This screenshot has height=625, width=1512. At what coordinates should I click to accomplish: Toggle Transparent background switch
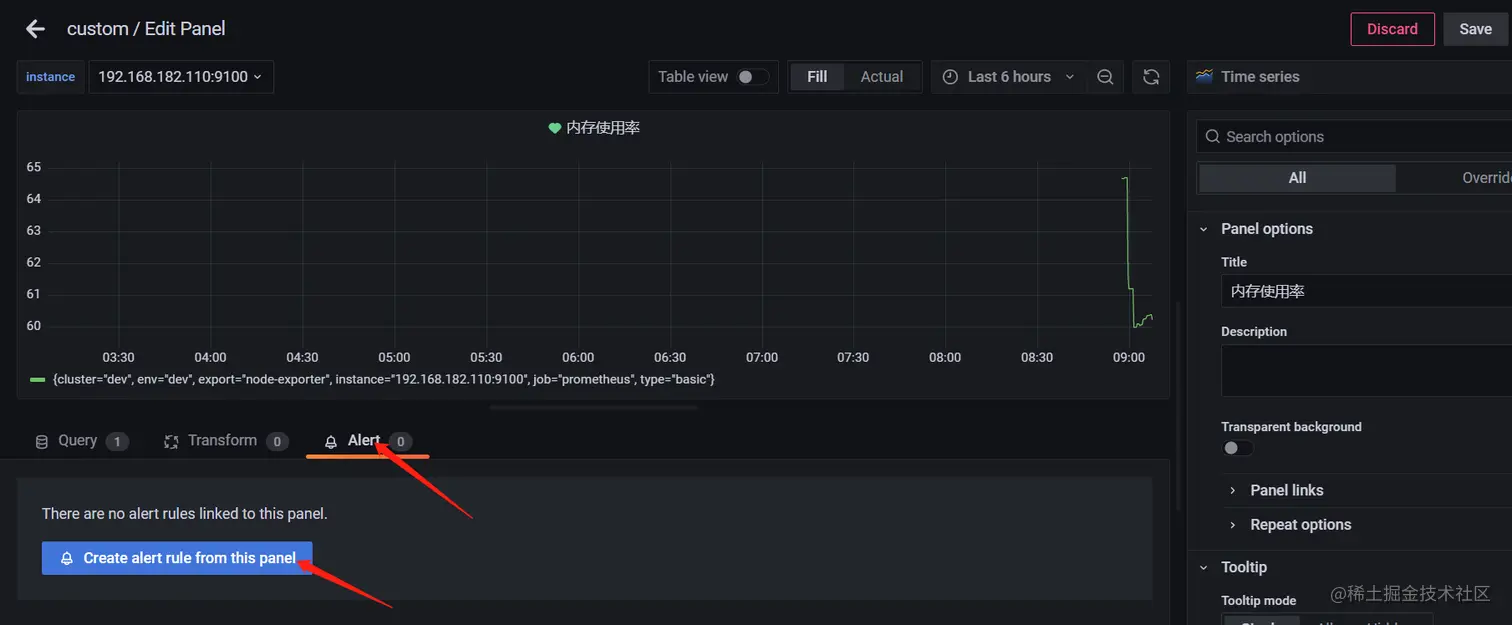(1238, 448)
